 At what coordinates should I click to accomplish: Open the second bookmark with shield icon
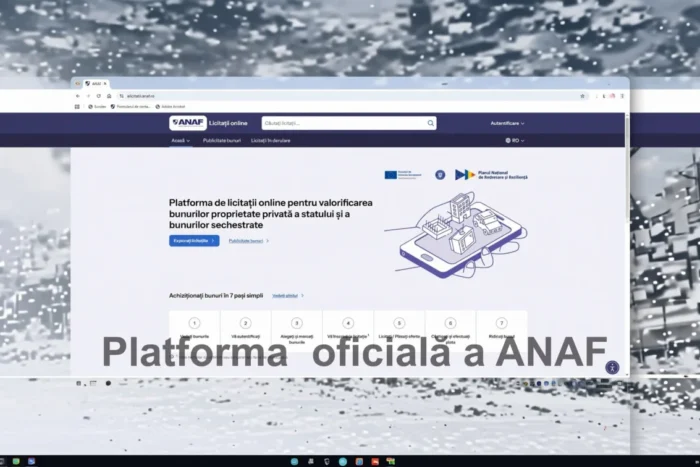[130, 107]
